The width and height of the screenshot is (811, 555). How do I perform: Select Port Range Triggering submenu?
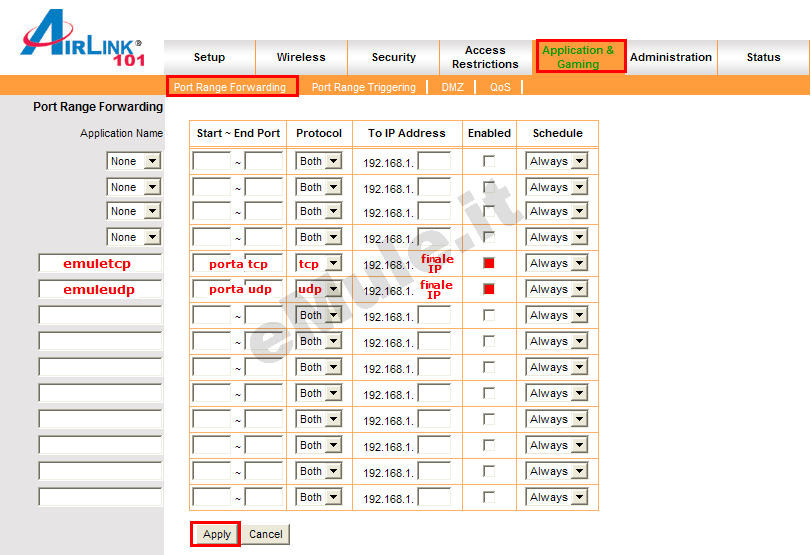[363, 87]
